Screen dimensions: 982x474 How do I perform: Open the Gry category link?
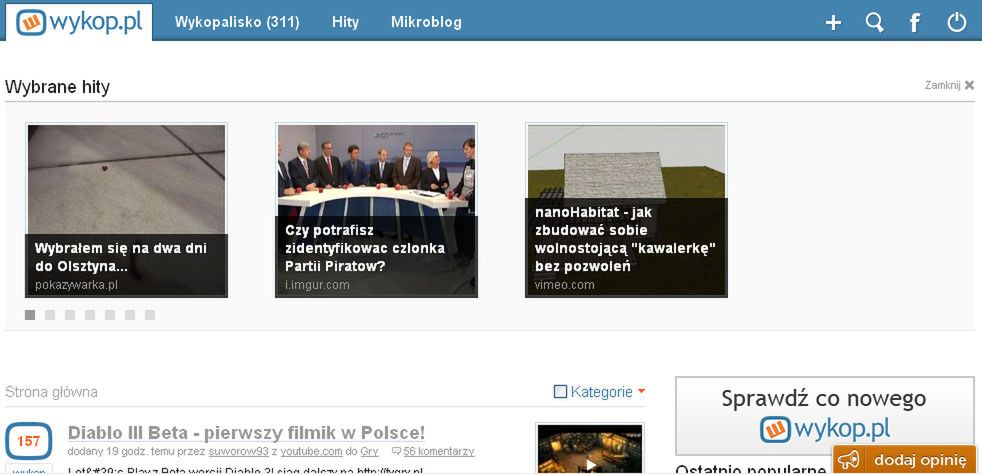(x=370, y=451)
